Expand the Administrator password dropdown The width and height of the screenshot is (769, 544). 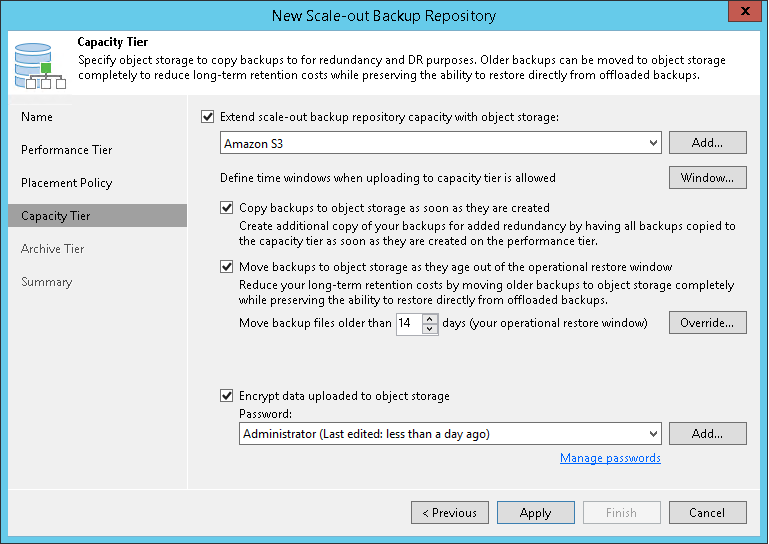click(x=653, y=433)
